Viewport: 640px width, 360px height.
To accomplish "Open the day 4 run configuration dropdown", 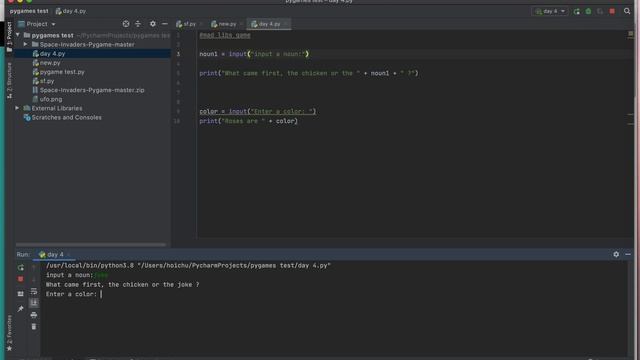I will click(x=550, y=11).
